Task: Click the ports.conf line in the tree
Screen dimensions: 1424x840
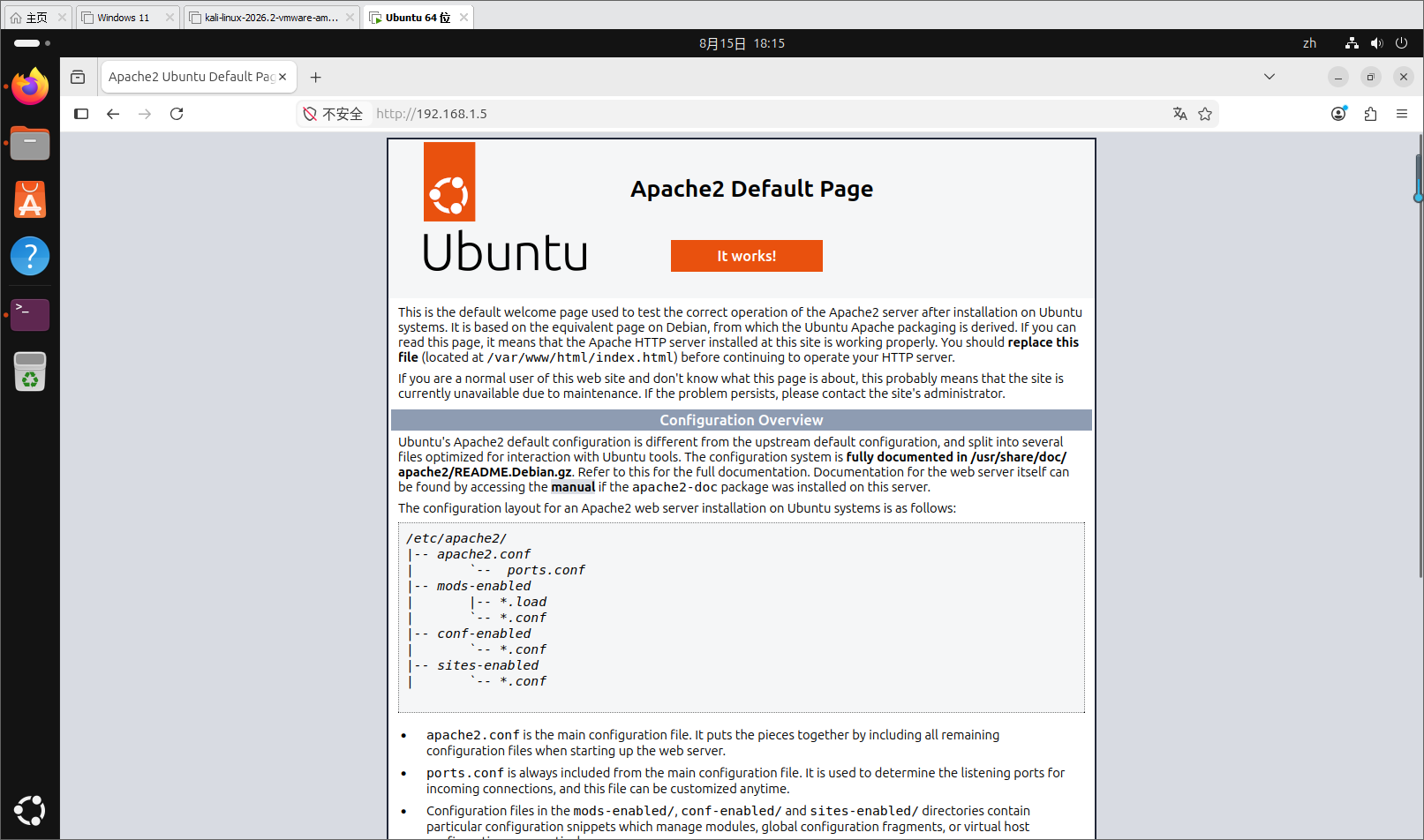Action: [x=546, y=570]
